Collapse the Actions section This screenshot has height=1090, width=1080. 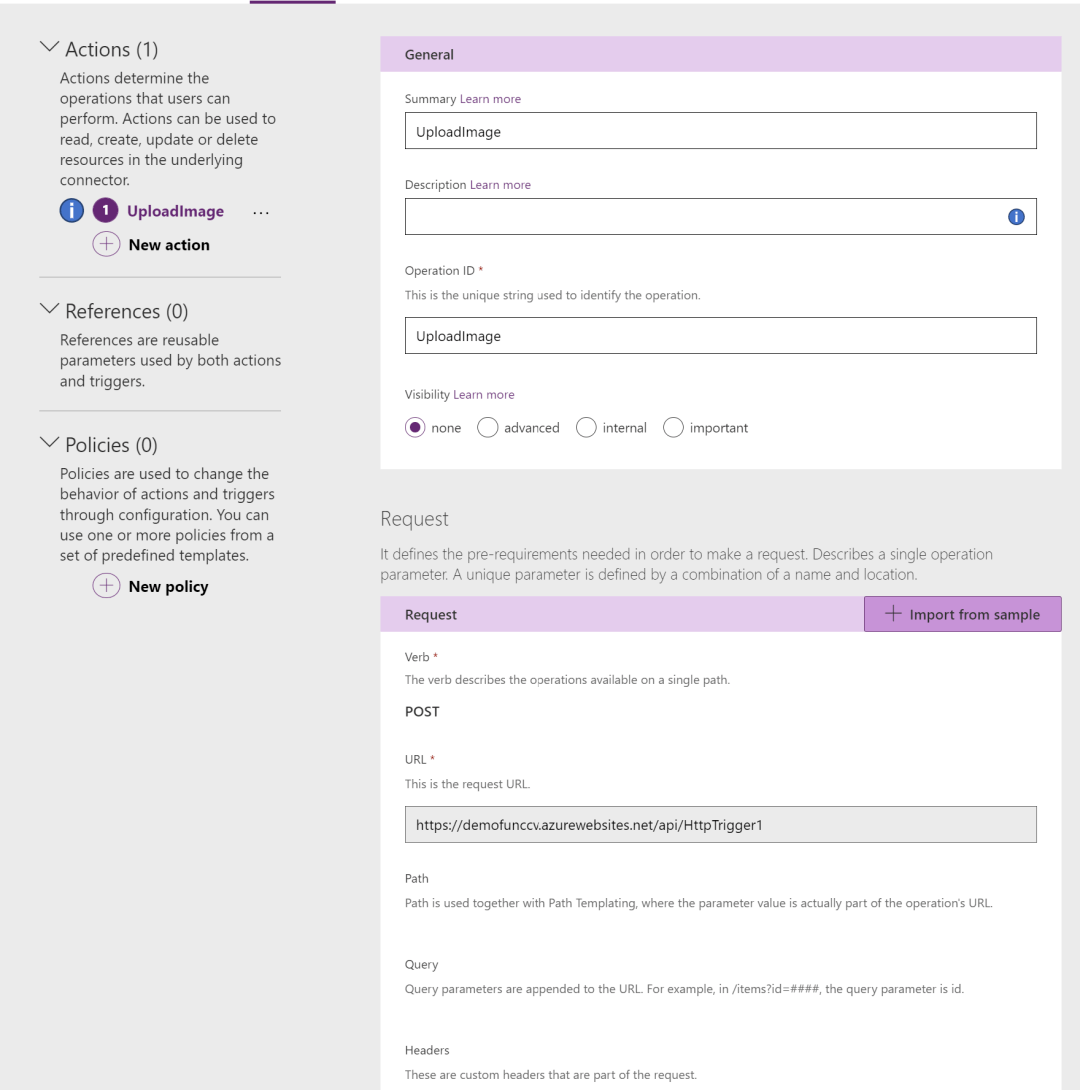49,48
